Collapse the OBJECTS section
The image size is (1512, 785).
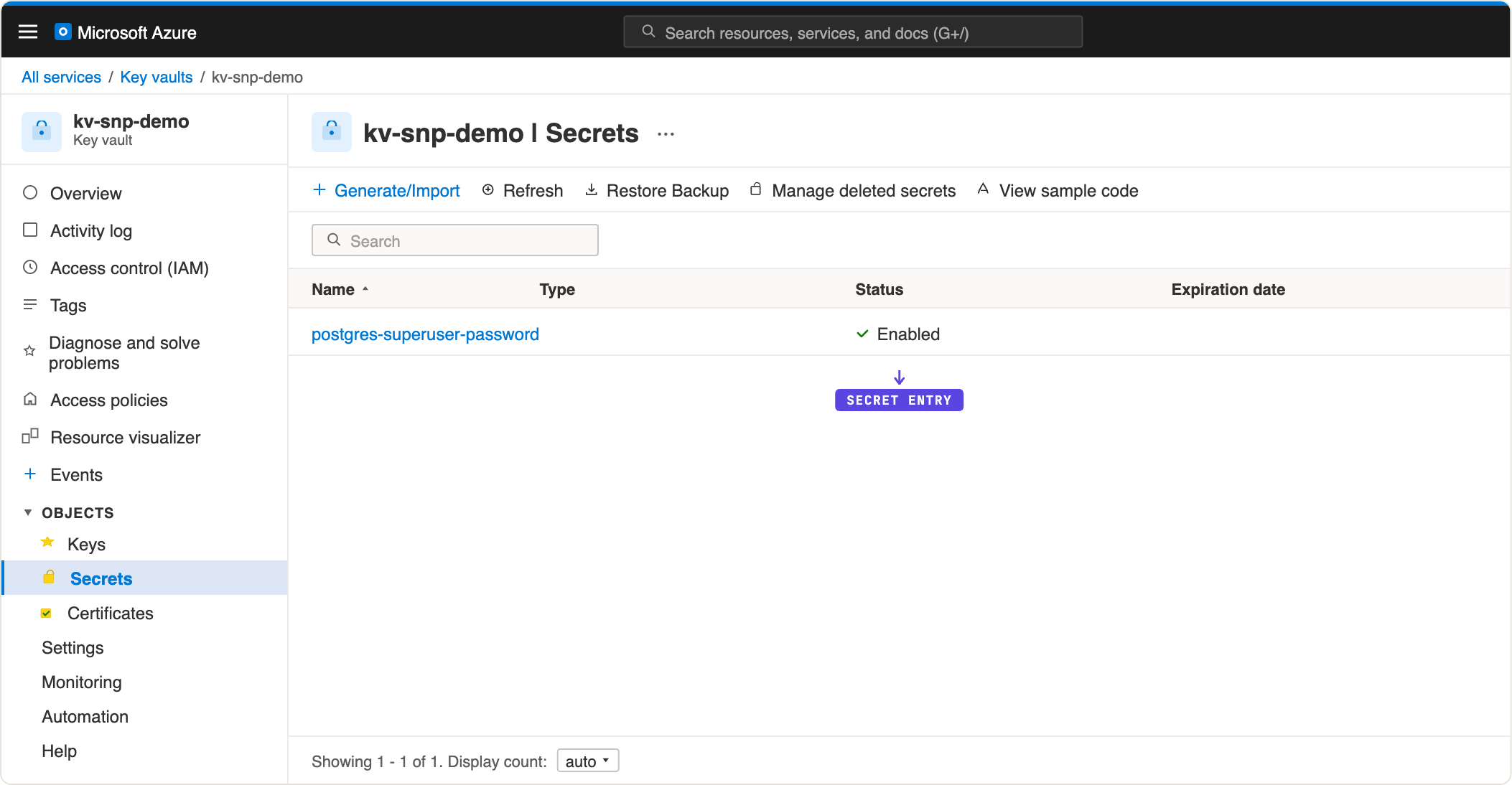[x=28, y=512]
